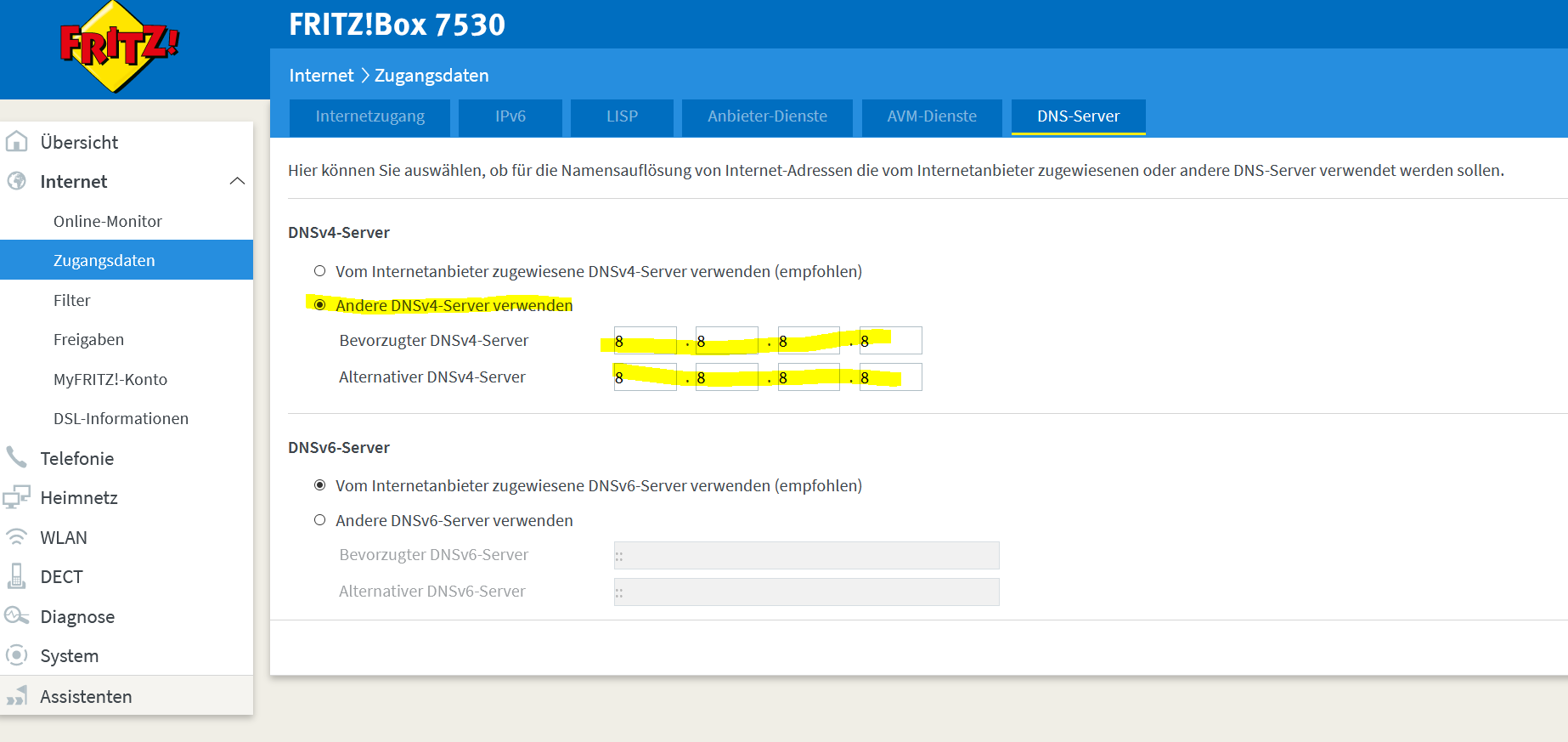Click the DNSv6-Server section heading
This screenshot has width=1568, height=742.
339,447
